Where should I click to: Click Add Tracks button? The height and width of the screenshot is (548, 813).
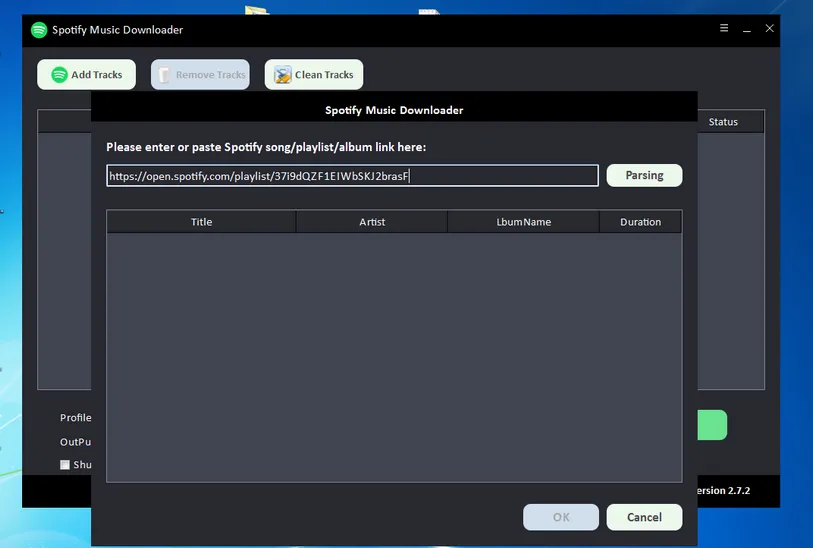[87, 75]
